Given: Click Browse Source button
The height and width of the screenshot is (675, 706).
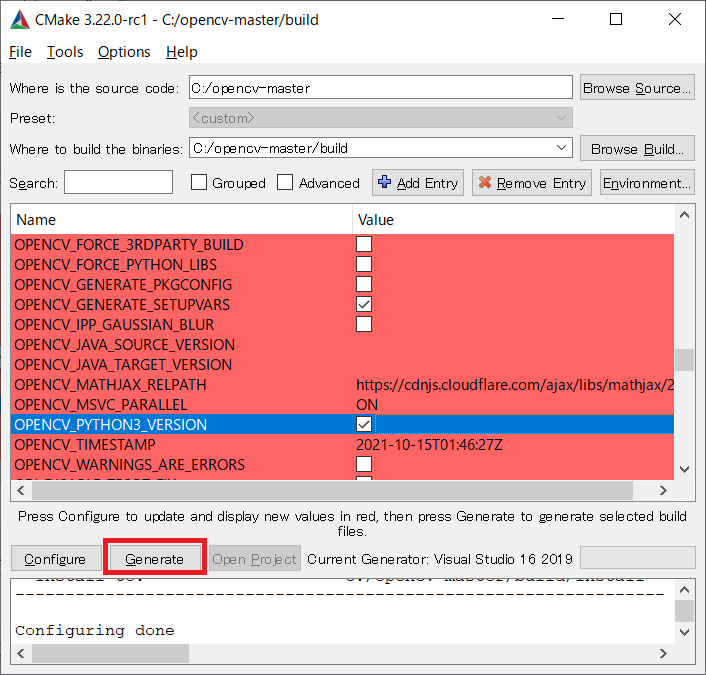Looking at the screenshot, I should 637,87.
